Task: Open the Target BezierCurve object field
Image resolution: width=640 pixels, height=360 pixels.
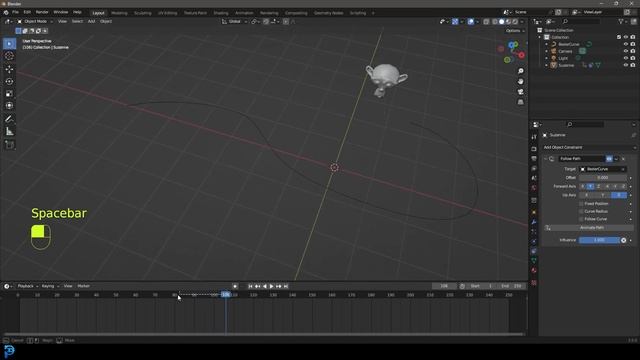Action: (603, 169)
